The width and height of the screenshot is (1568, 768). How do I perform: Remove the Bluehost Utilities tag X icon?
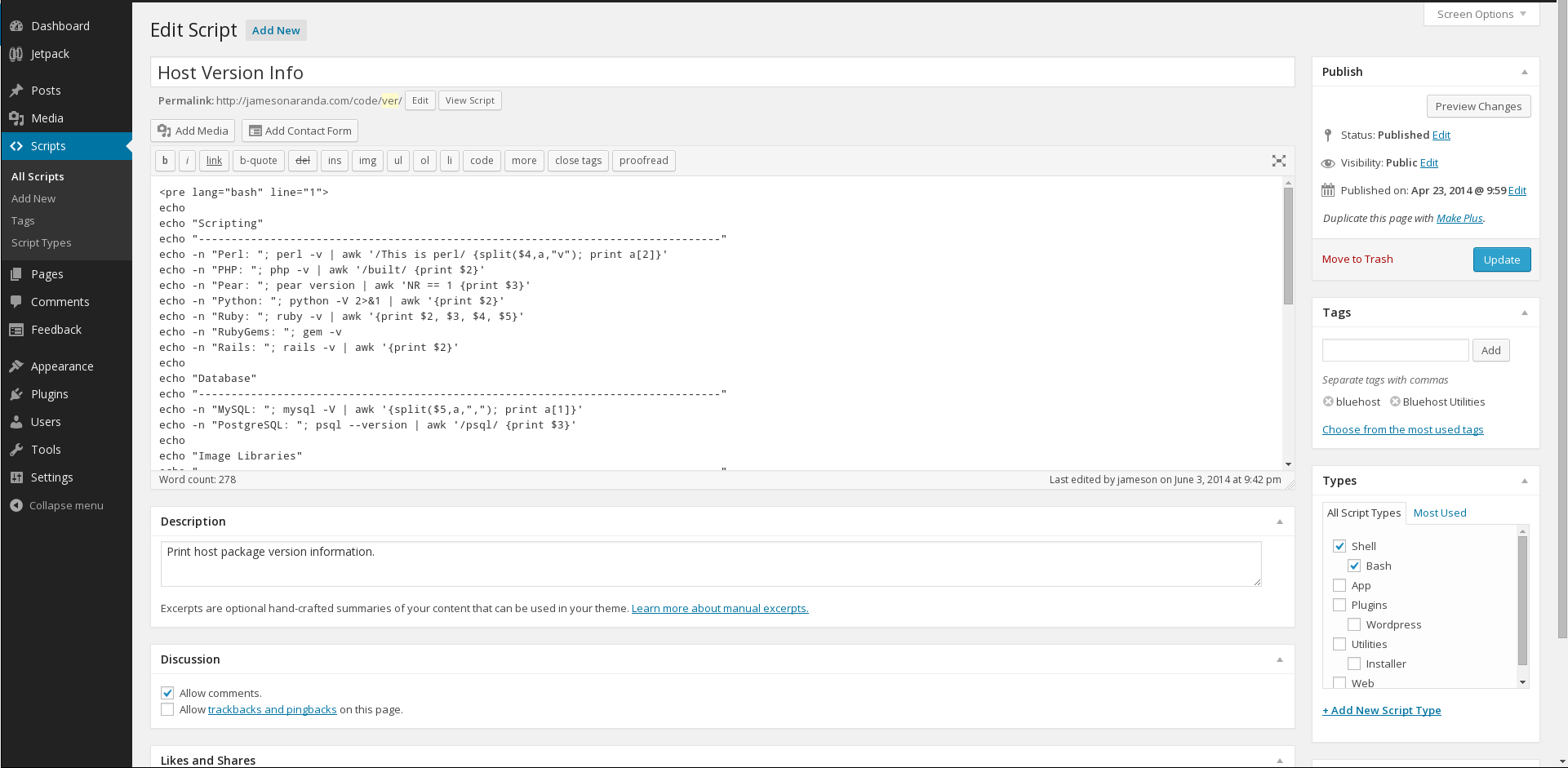(x=1396, y=402)
